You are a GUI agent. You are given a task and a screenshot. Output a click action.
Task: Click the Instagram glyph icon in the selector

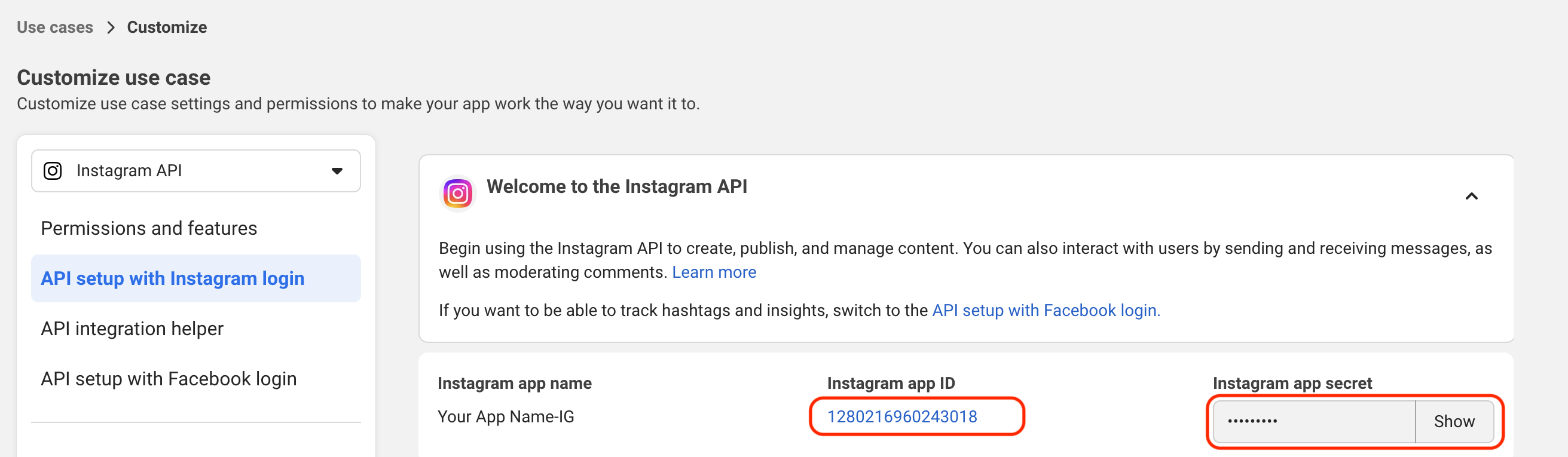click(53, 171)
